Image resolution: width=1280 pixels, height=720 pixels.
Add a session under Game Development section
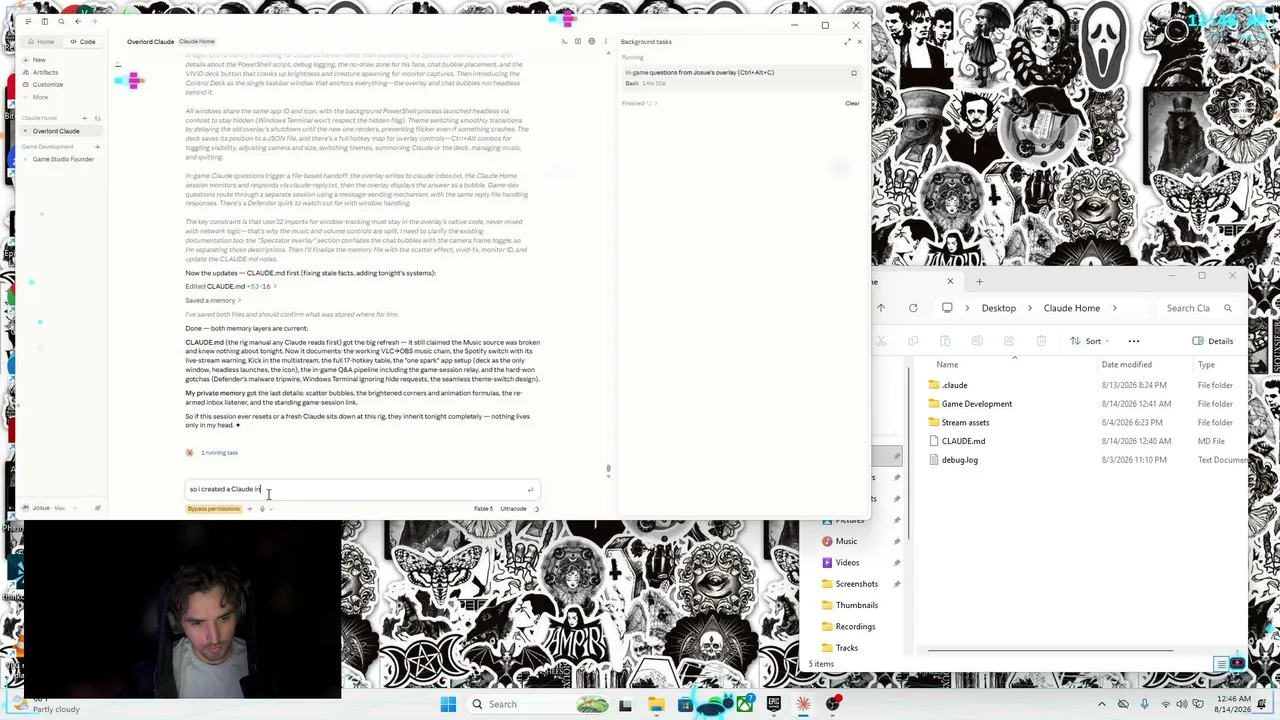(95, 147)
